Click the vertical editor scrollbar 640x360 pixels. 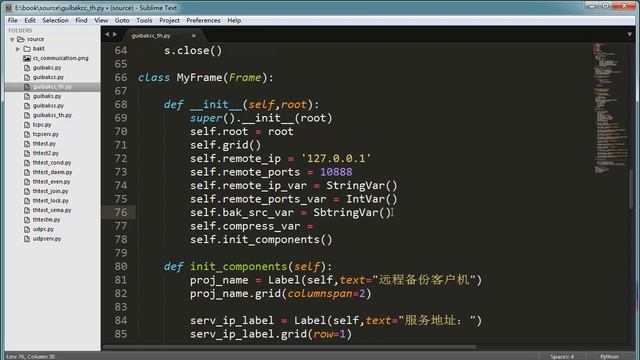[631, 188]
